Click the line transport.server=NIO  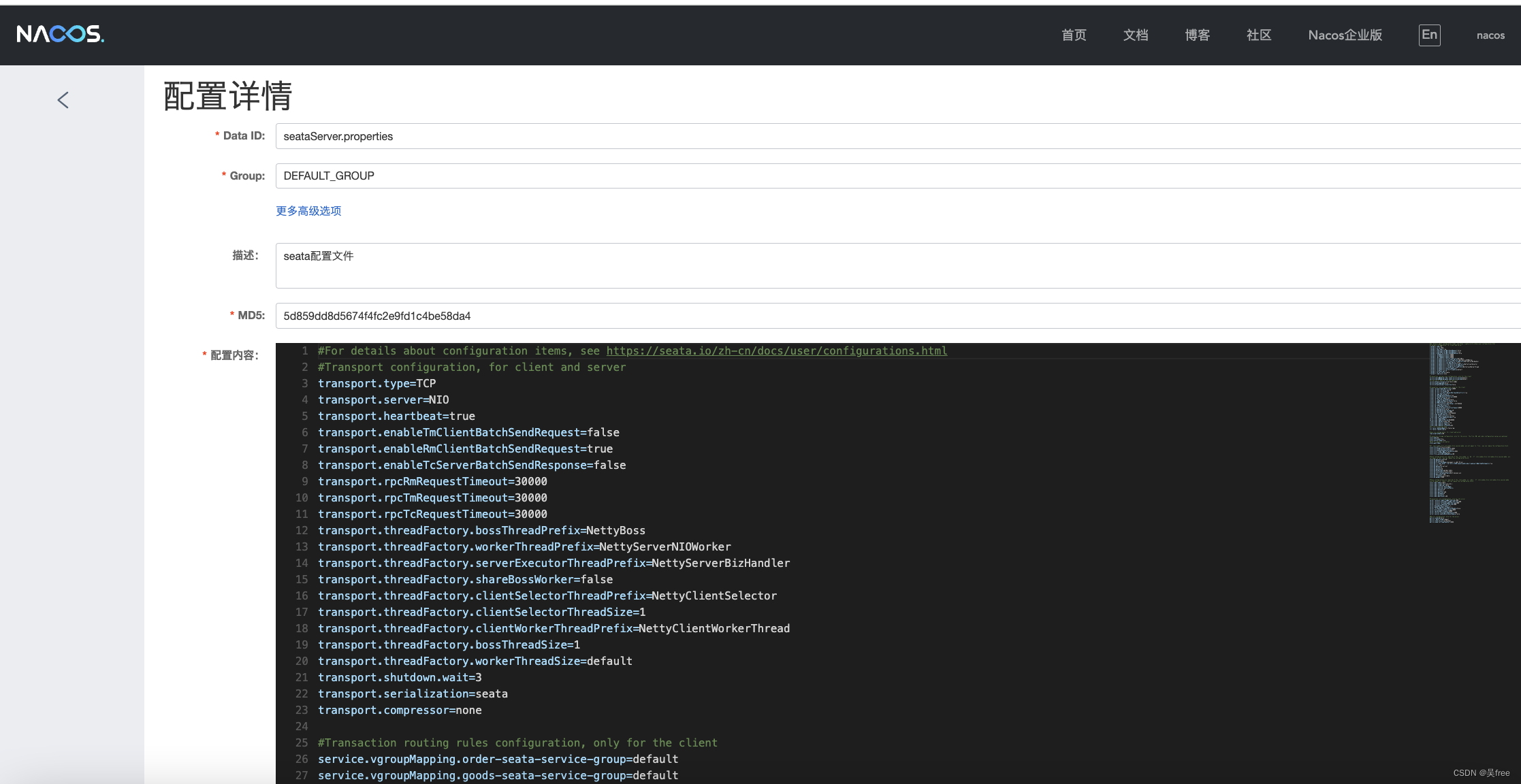click(x=383, y=400)
